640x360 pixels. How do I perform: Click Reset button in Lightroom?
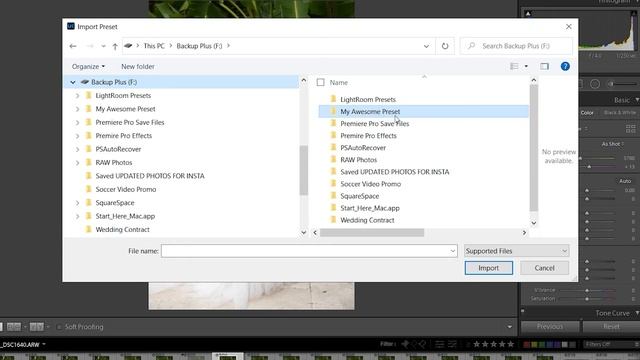[x=611, y=327]
